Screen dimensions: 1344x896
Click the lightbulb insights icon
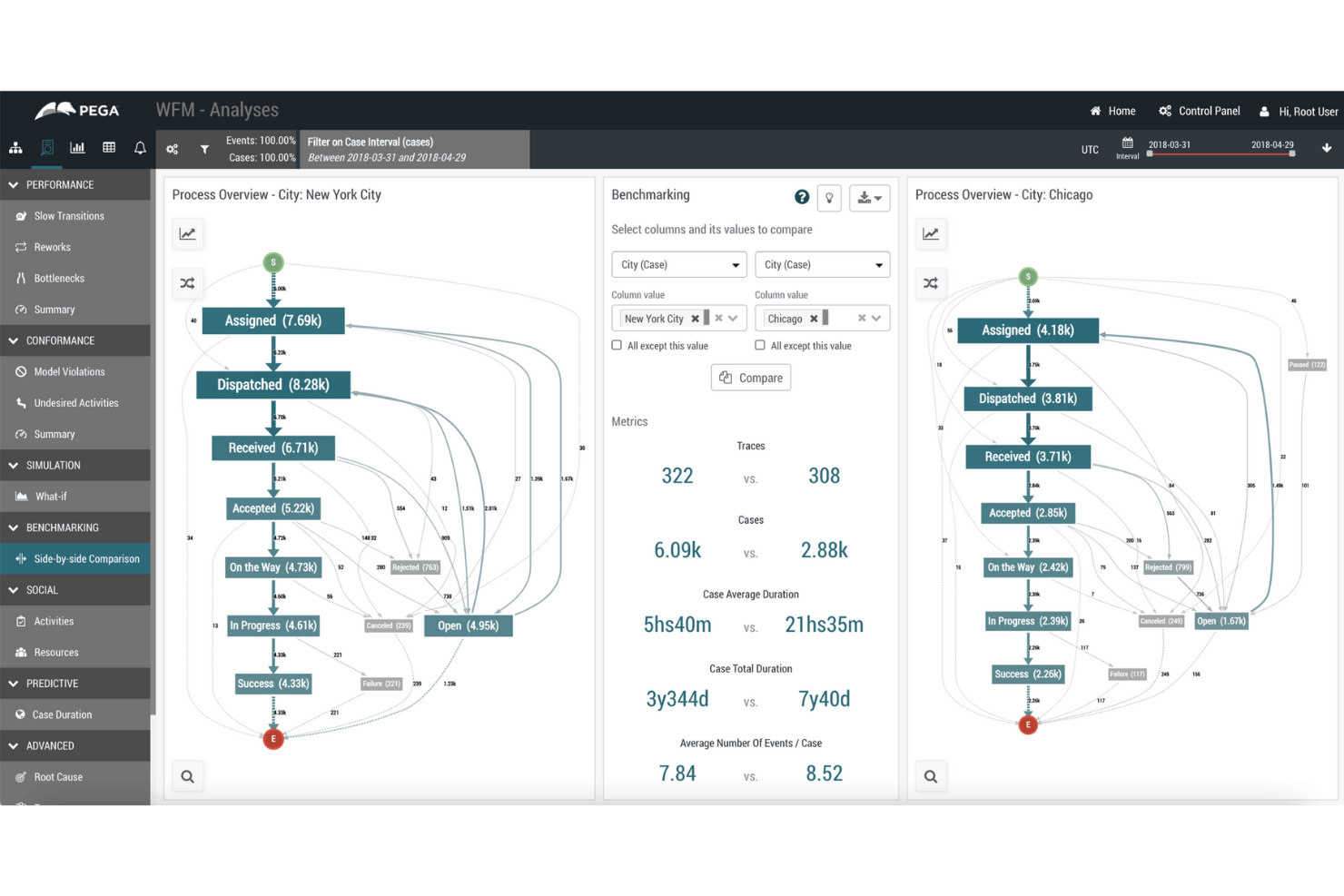click(x=829, y=197)
